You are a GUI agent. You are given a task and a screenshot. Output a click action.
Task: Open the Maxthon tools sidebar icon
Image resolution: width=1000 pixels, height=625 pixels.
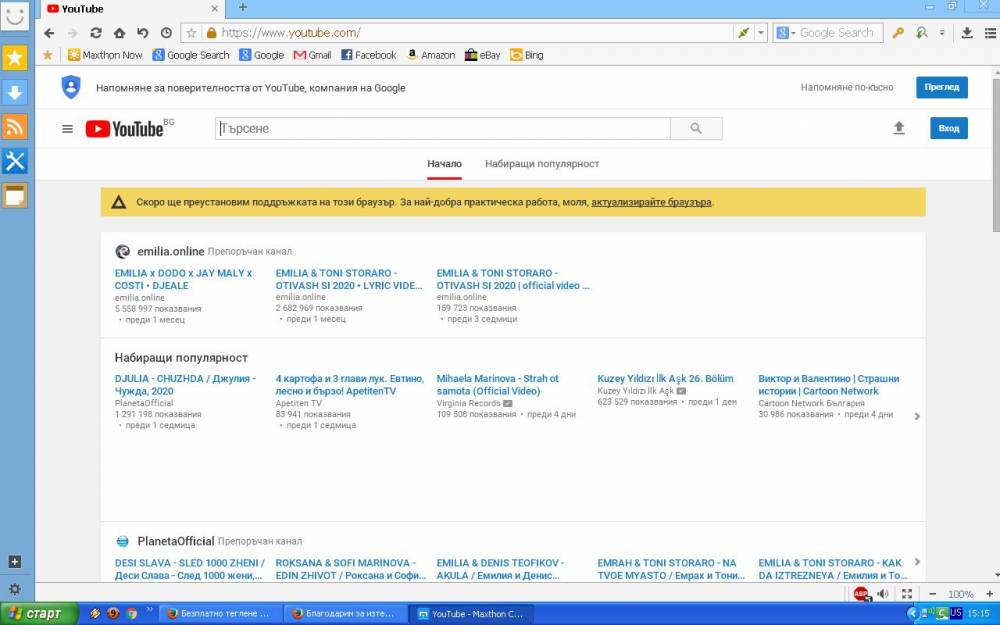(15, 161)
